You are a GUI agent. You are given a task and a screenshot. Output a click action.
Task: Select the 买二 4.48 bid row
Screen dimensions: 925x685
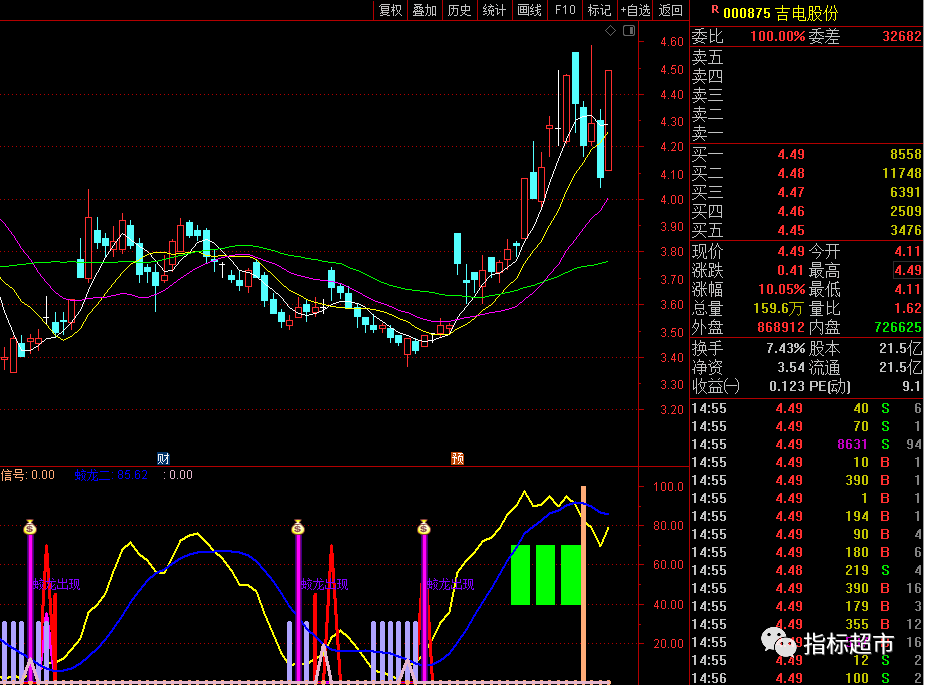click(x=806, y=173)
